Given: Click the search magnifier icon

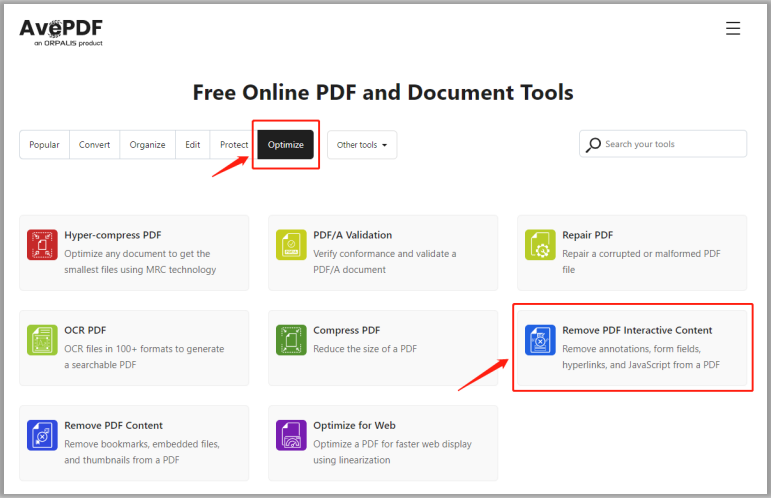Looking at the screenshot, I should pos(593,145).
